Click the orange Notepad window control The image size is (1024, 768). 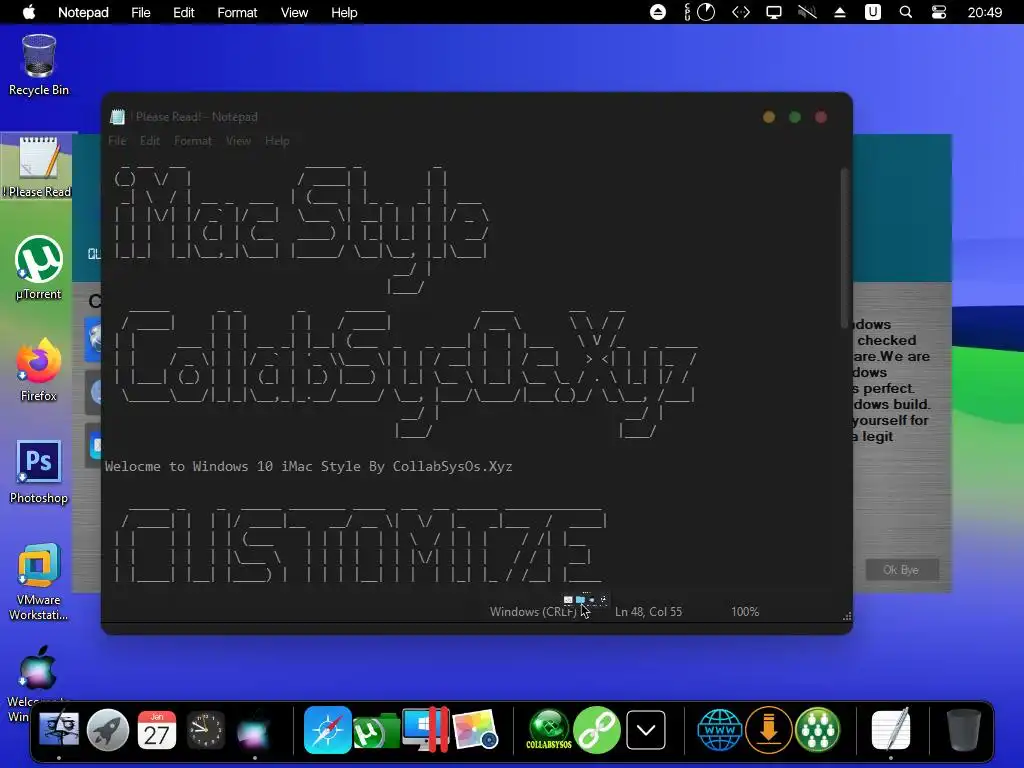pos(769,117)
